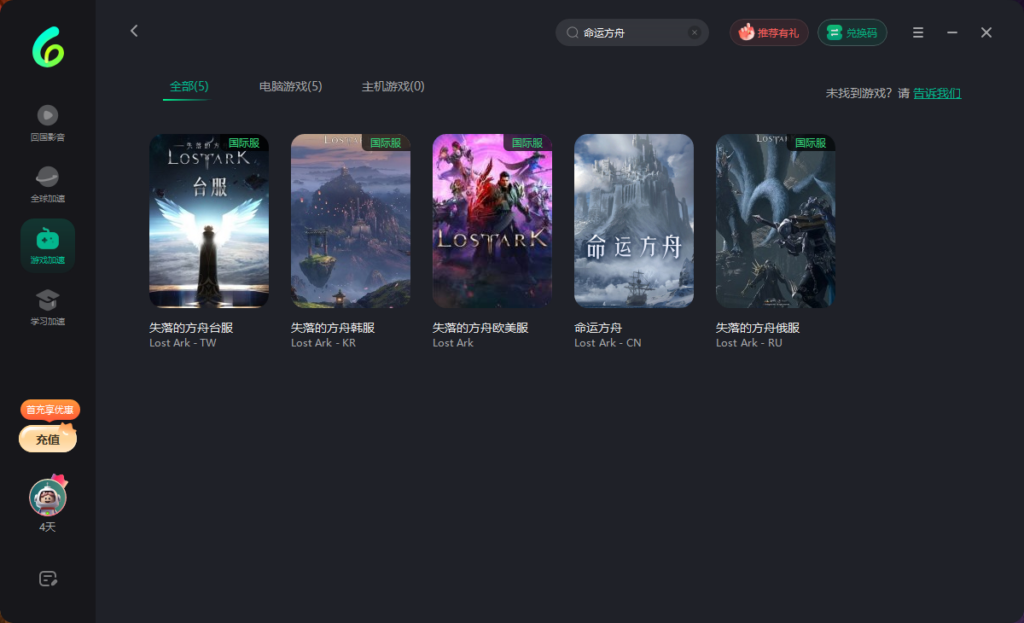Click the back arrow icon
1024x623 pixels.
tap(134, 31)
